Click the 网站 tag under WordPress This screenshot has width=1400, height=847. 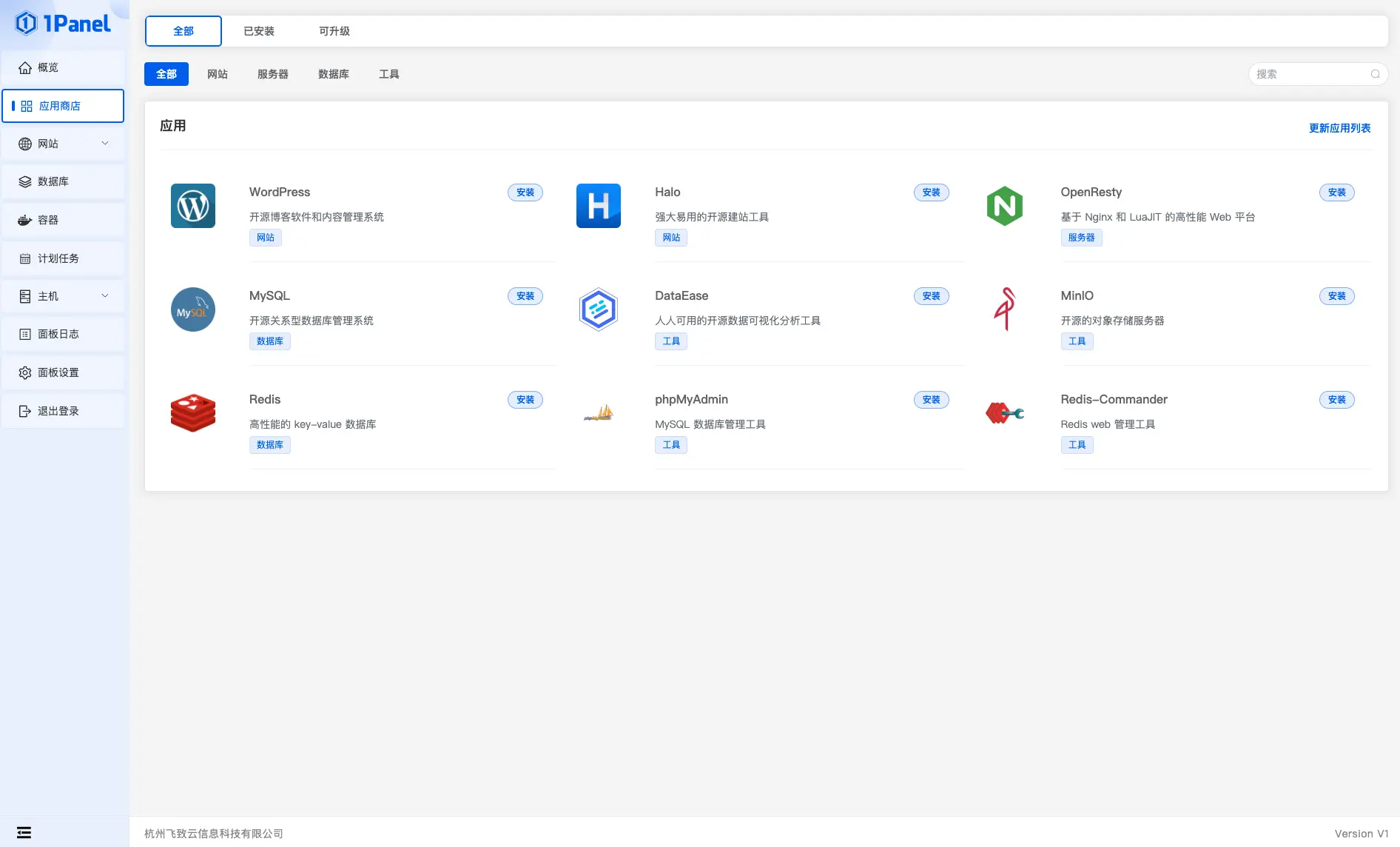point(266,238)
